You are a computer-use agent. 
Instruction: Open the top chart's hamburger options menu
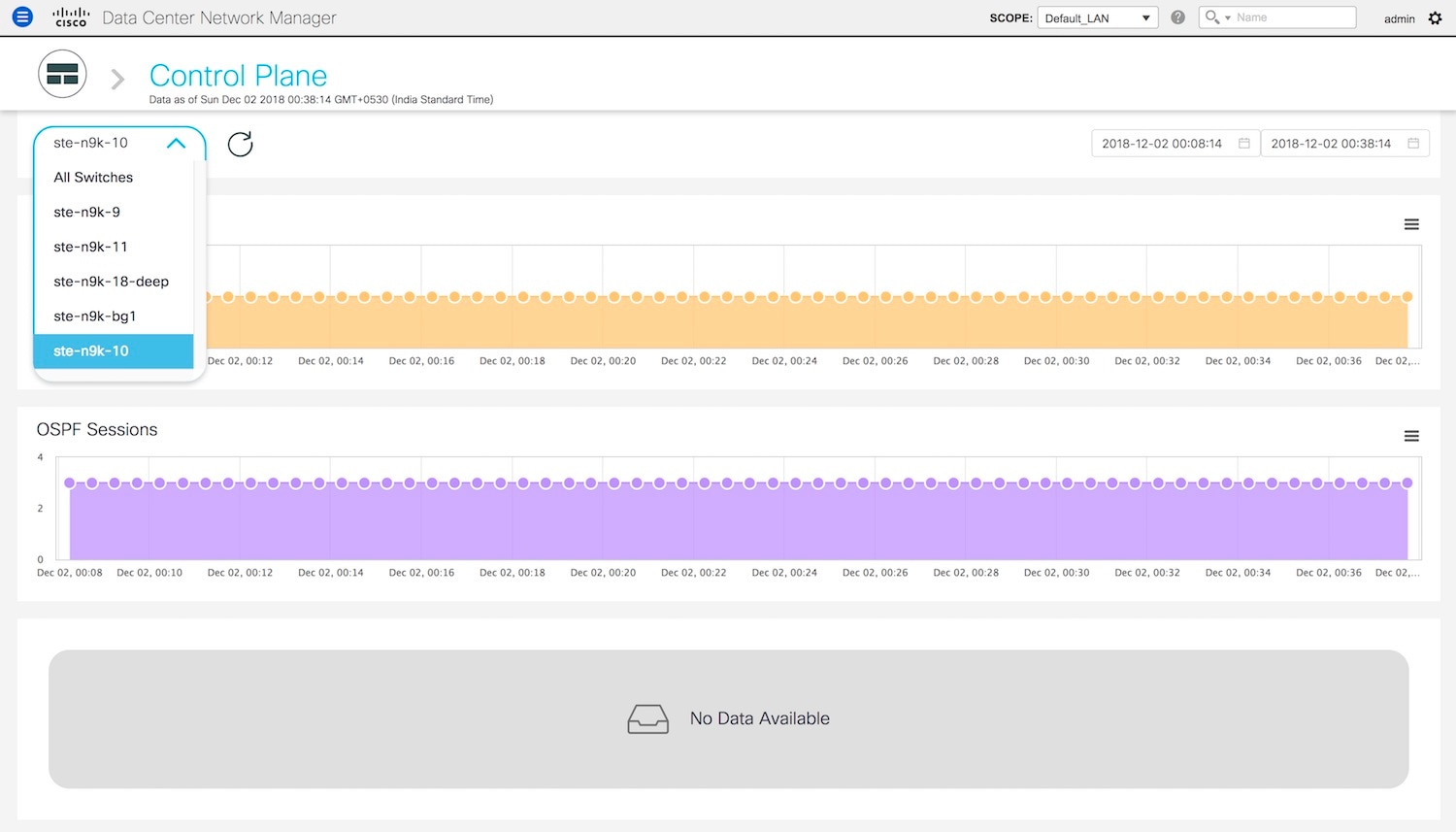[x=1411, y=224]
